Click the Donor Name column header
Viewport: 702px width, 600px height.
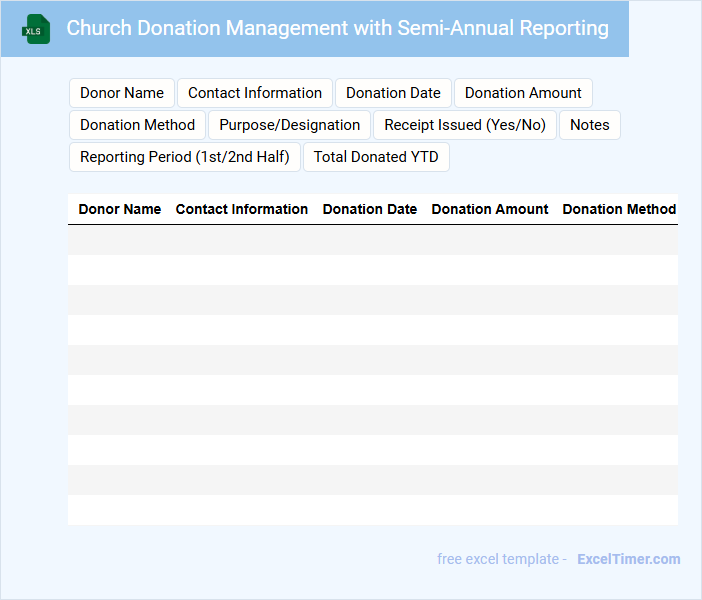pos(120,209)
